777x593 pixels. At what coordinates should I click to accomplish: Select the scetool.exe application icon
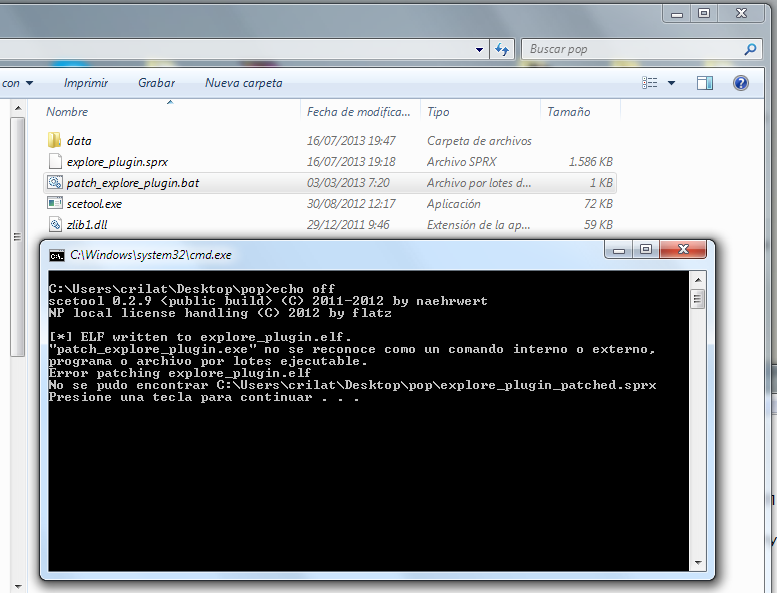[x=55, y=204]
